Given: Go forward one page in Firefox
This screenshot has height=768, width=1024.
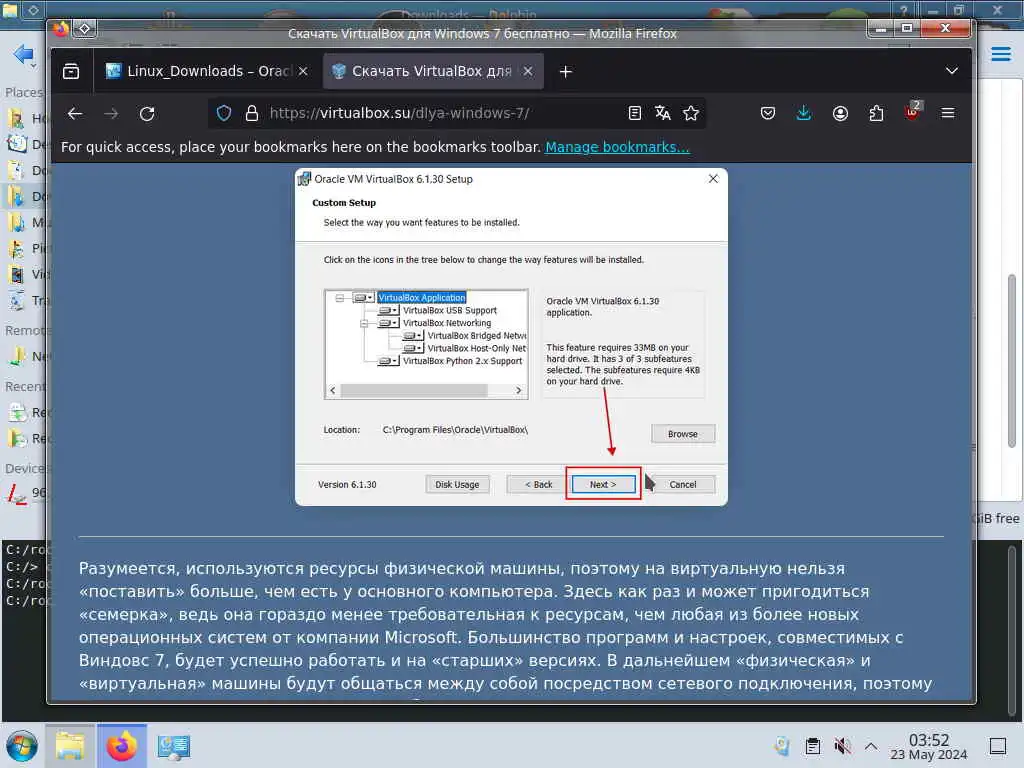Looking at the screenshot, I should pyautogui.click(x=111, y=114).
